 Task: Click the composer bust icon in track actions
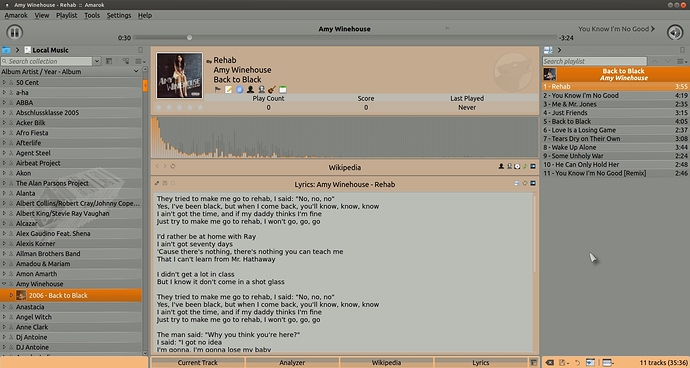261,89
